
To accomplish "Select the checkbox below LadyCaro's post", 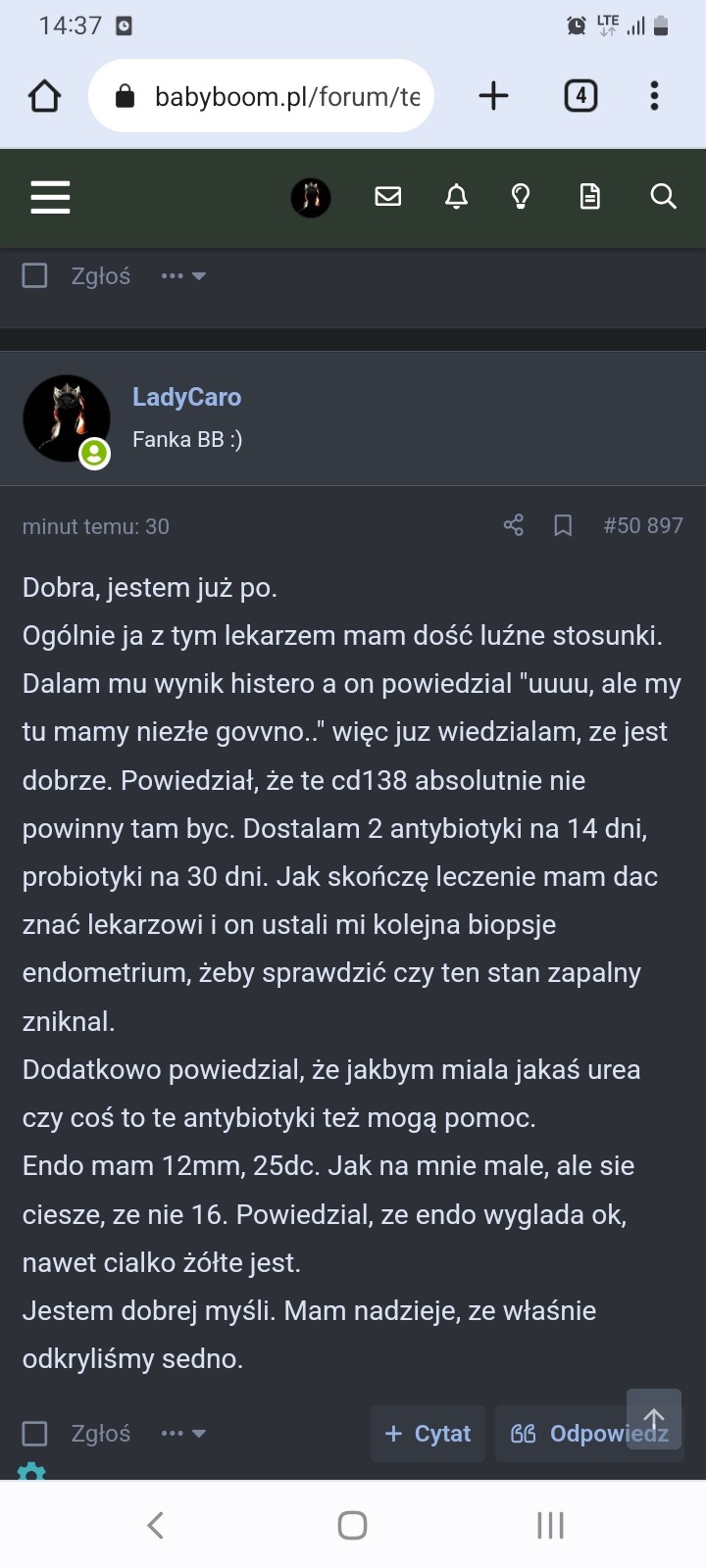I will pos(35,1434).
